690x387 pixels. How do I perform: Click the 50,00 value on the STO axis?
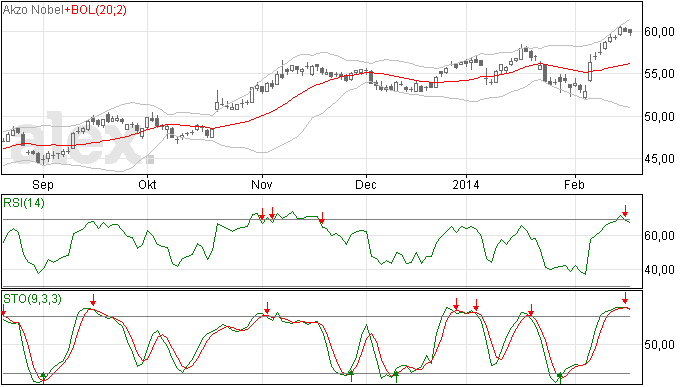659,345
